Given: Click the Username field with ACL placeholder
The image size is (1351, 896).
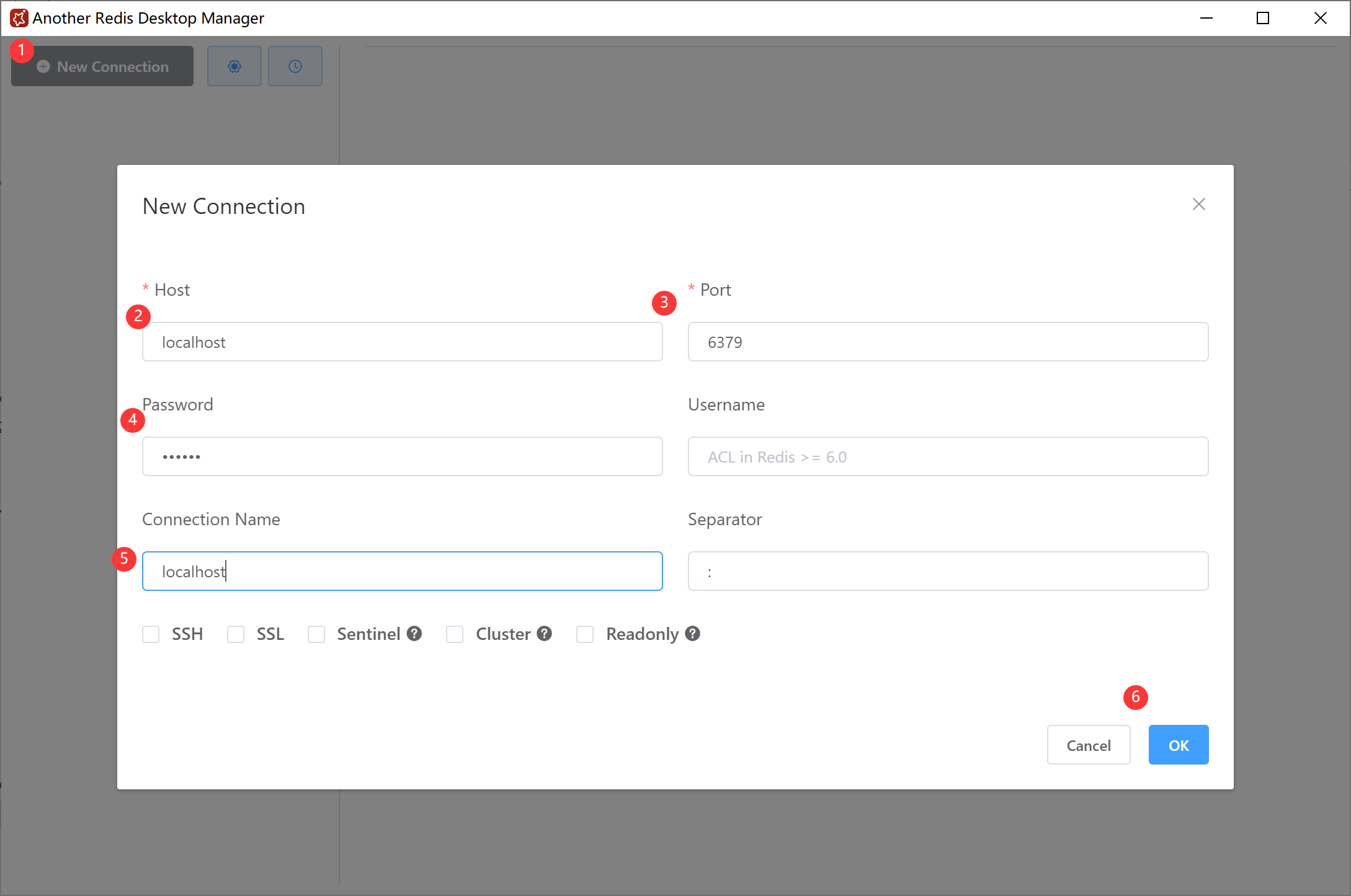Looking at the screenshot, I should (948, 457).
